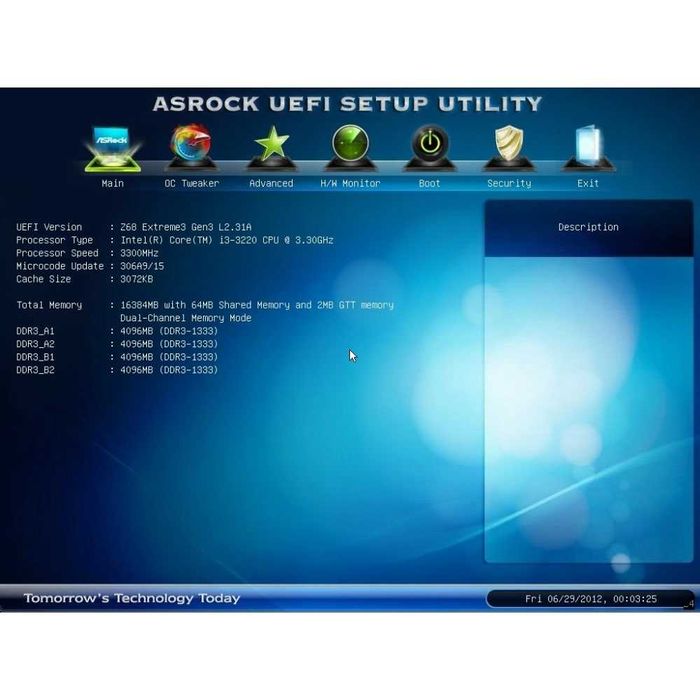The height and width of the screenshot is (700, 700).
Task: Select the 3300MHz speed value
Action: coord(139,253)
